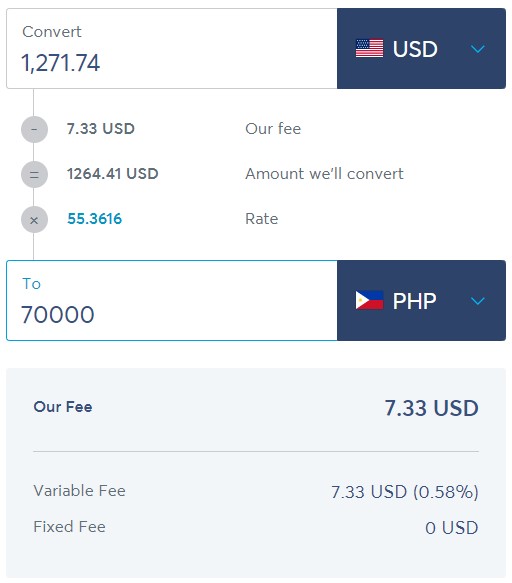Click the United States flag icon
The width and height of the screenshot is (512, 583).
369,48
